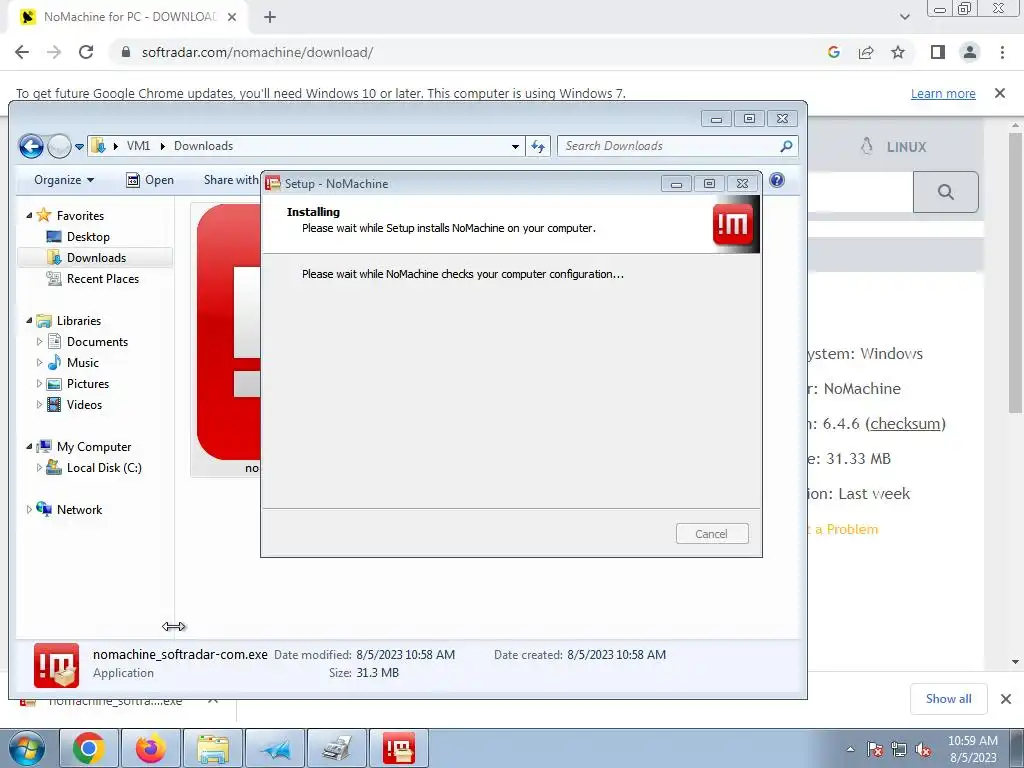Expand the Pictures library
The image size is (1024, 768).
pyautogui.click(x=39, y=383)
